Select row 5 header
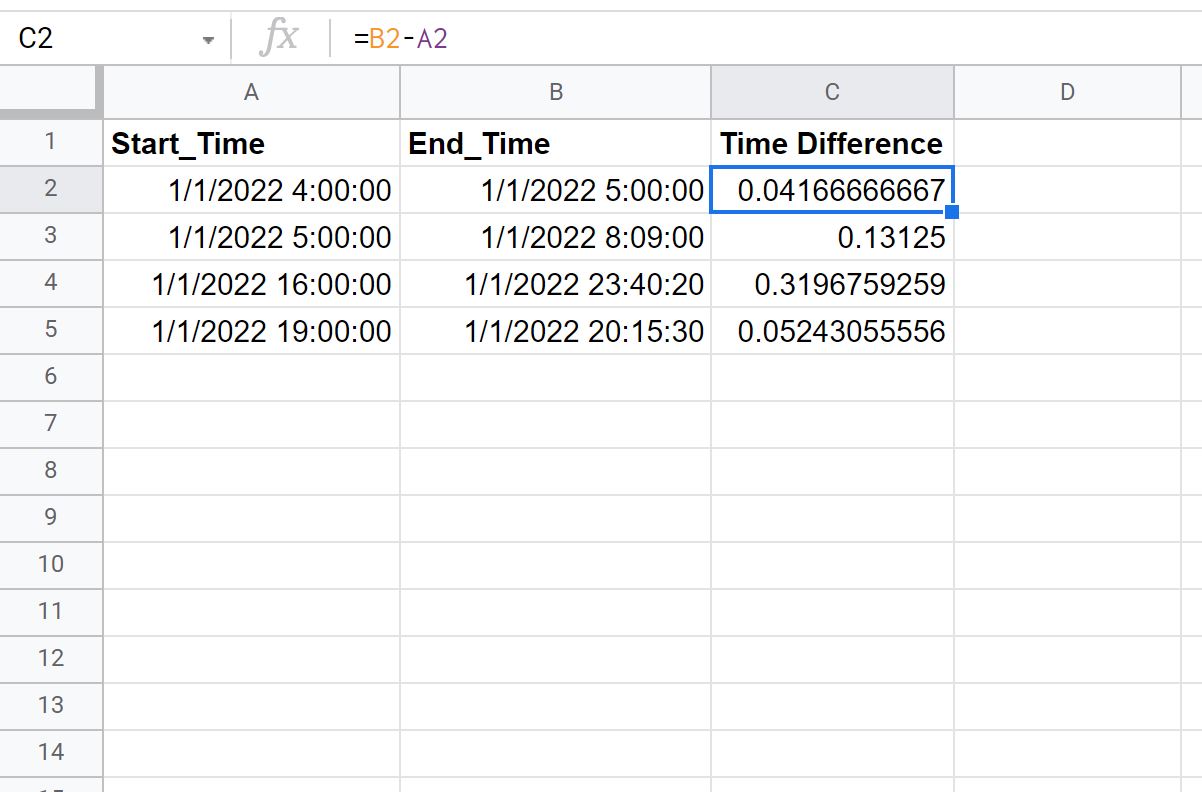1202x792 pixels. (51, 330)
